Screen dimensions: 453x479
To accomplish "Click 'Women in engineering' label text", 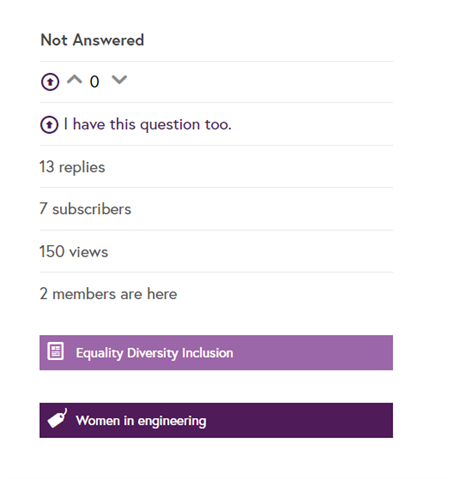I will point(141,421).
